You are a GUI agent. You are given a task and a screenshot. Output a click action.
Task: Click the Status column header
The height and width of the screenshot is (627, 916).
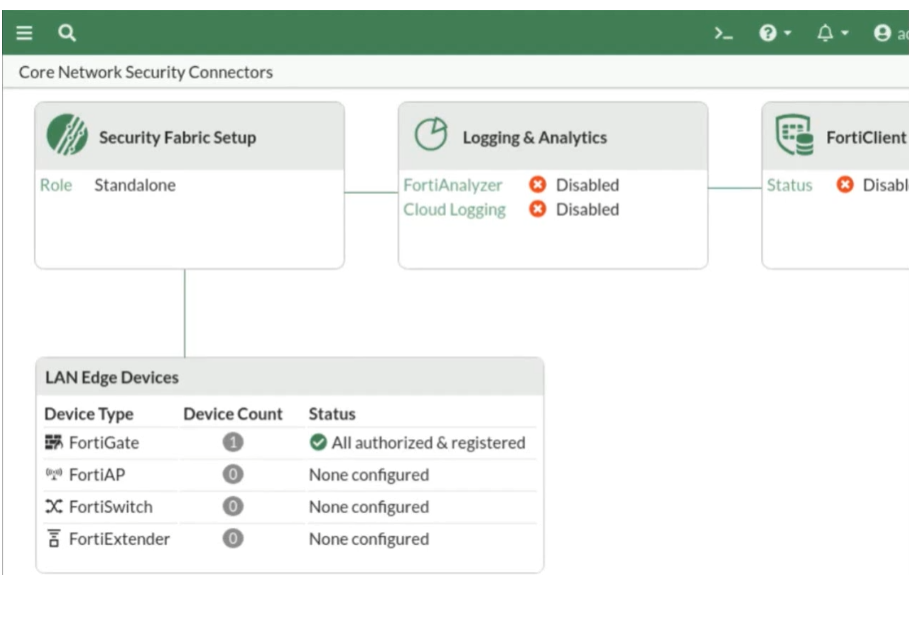[332, 414]
